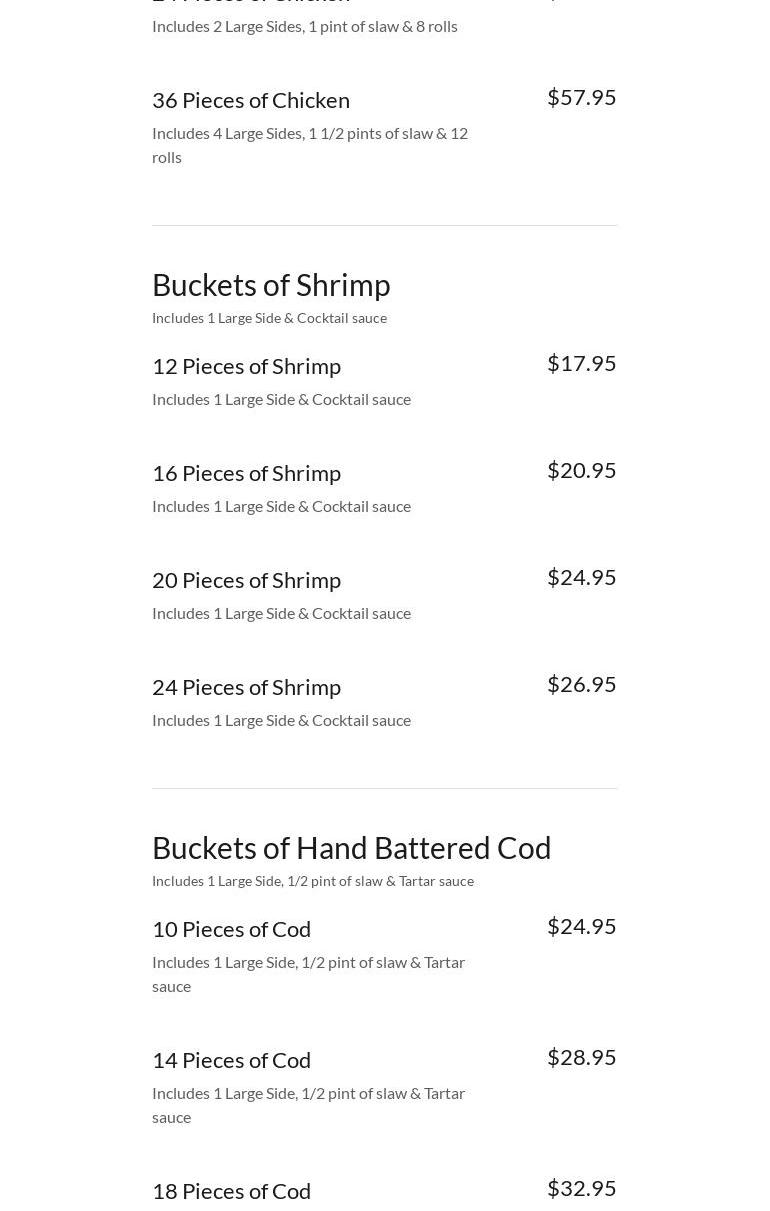The height and width of the screenshot is (1211, 770).
Task: Click the description under 36 Pieces of Chicken
Action: point(309,145)
